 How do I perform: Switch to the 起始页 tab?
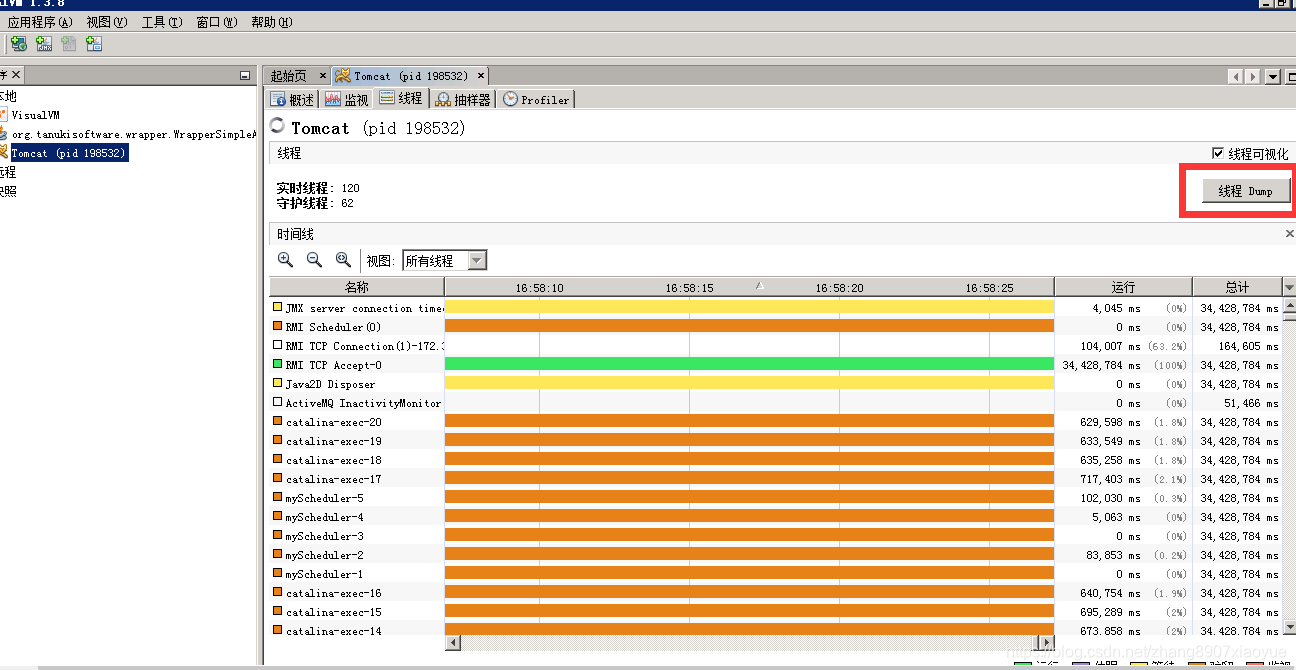(289, 76)
